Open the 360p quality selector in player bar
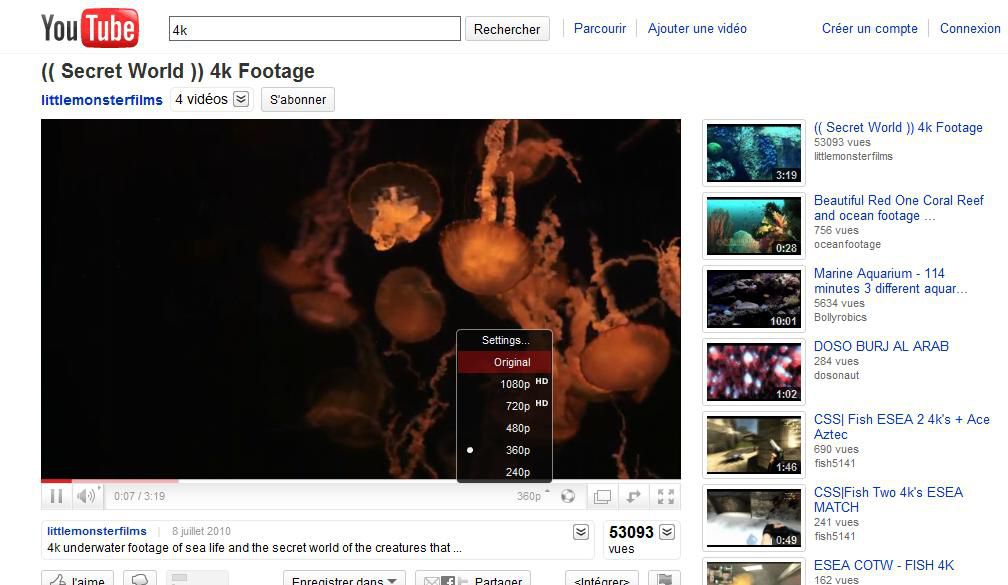Viewport: 1008px width, 585px height. pyautogui.click(x=533, y=496)
